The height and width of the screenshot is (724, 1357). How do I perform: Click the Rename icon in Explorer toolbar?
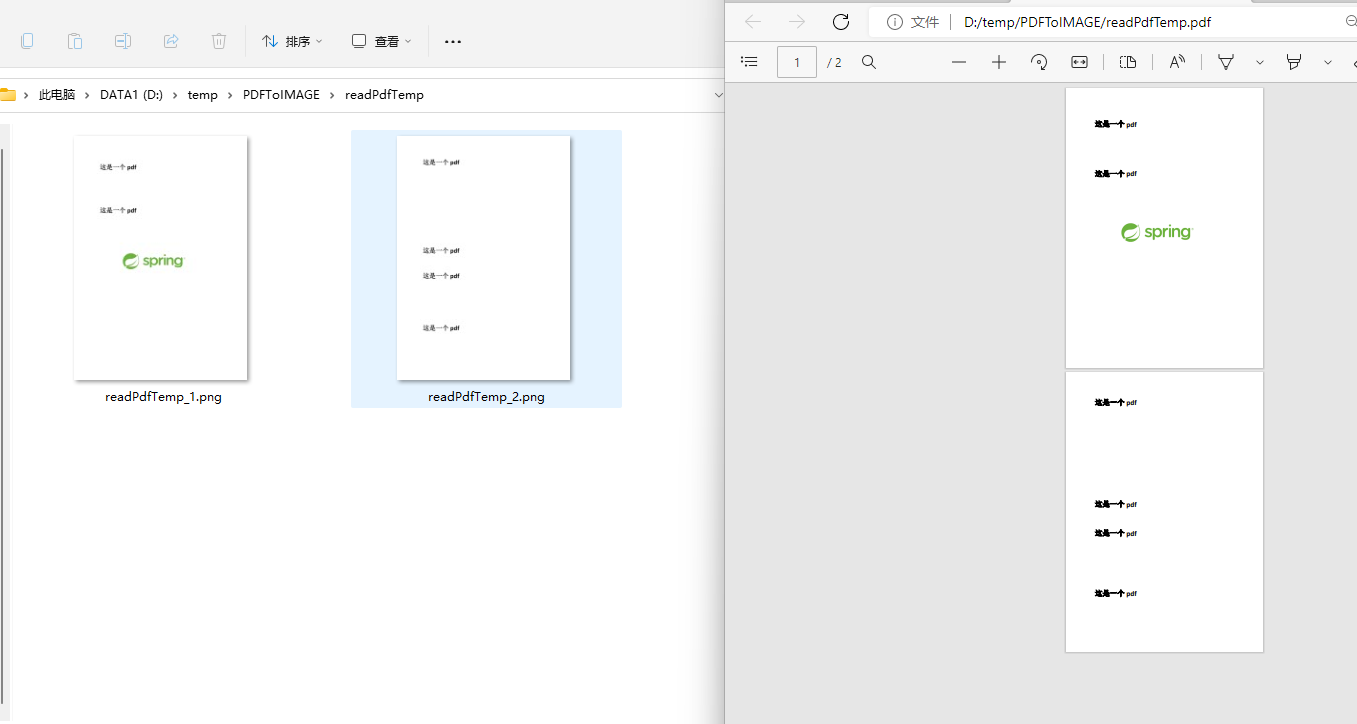coord(123,41)
